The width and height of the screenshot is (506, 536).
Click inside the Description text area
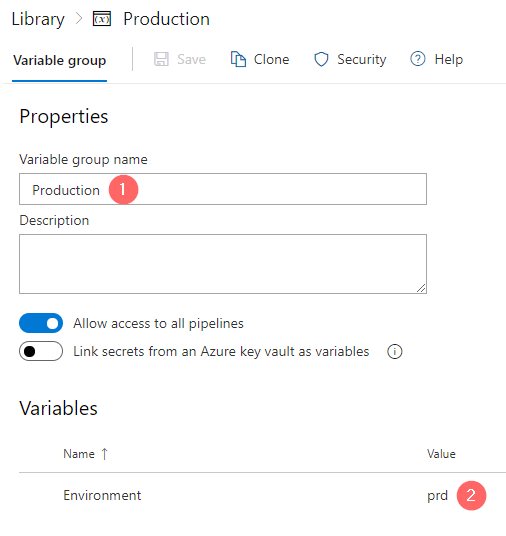coord(223,264)
